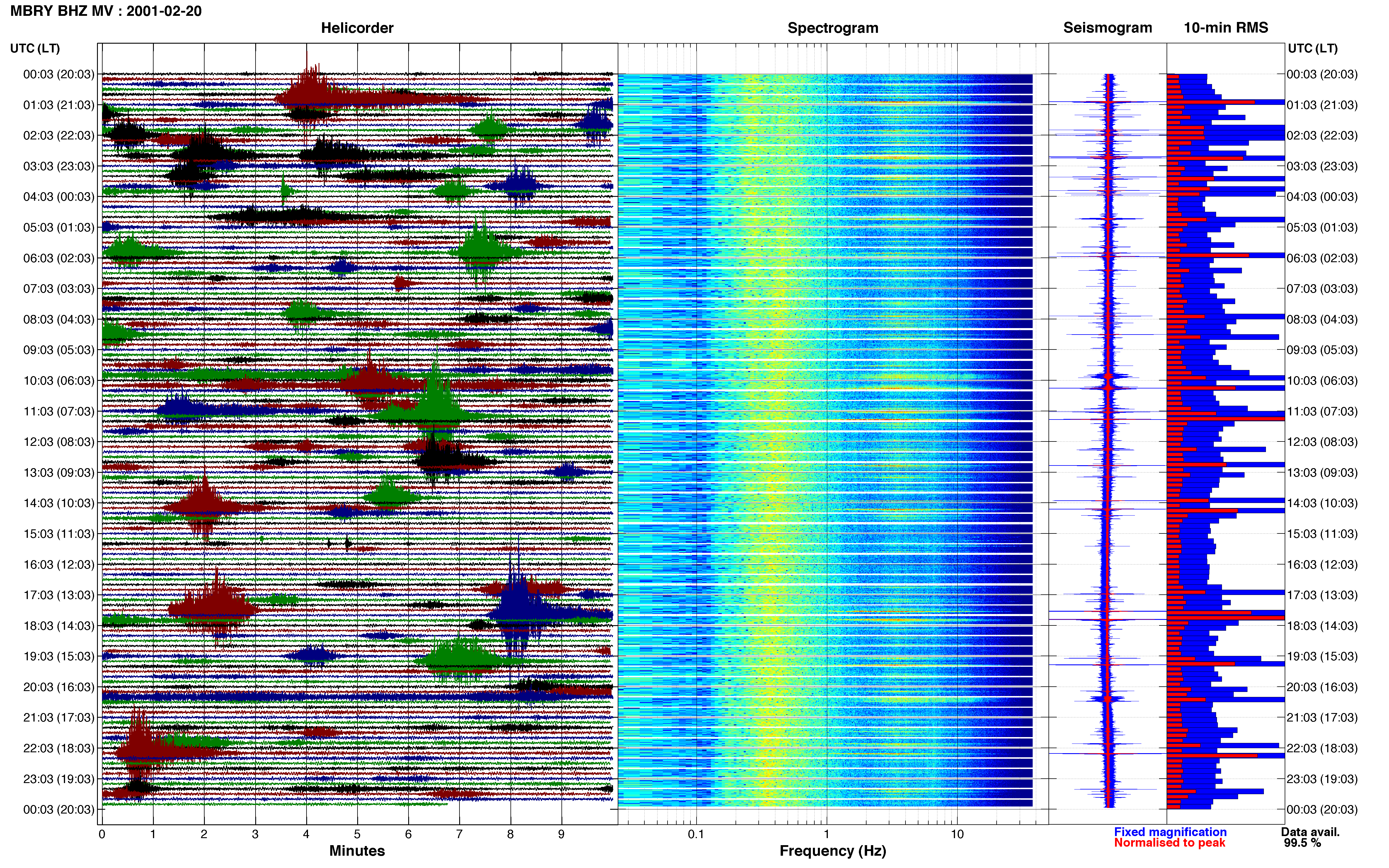Screen dimensions: 1389x868
Task: Click the right '06:03 (02:03)' time label
Action: tap(1322, 258)
